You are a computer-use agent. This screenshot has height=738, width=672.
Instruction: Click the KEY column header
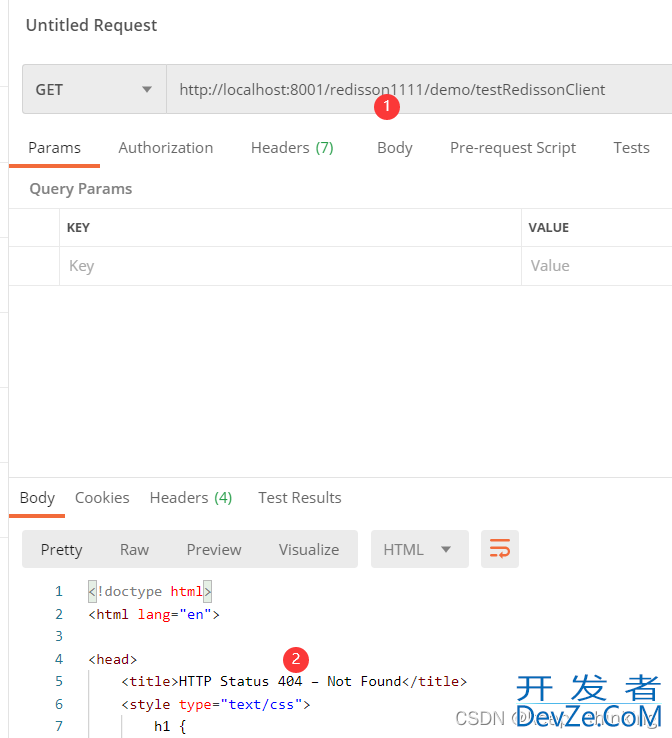coord(78,228)
